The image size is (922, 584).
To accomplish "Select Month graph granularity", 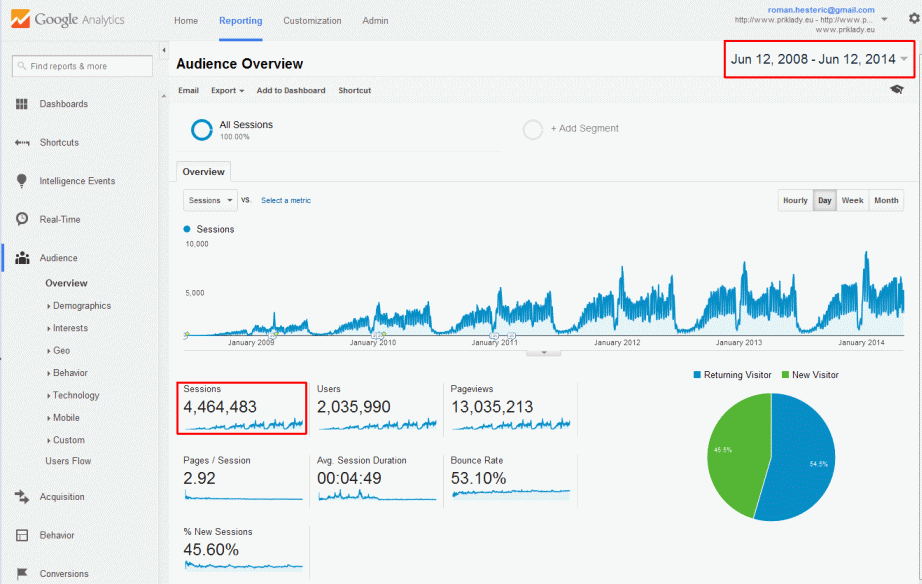I will (886, 201).
